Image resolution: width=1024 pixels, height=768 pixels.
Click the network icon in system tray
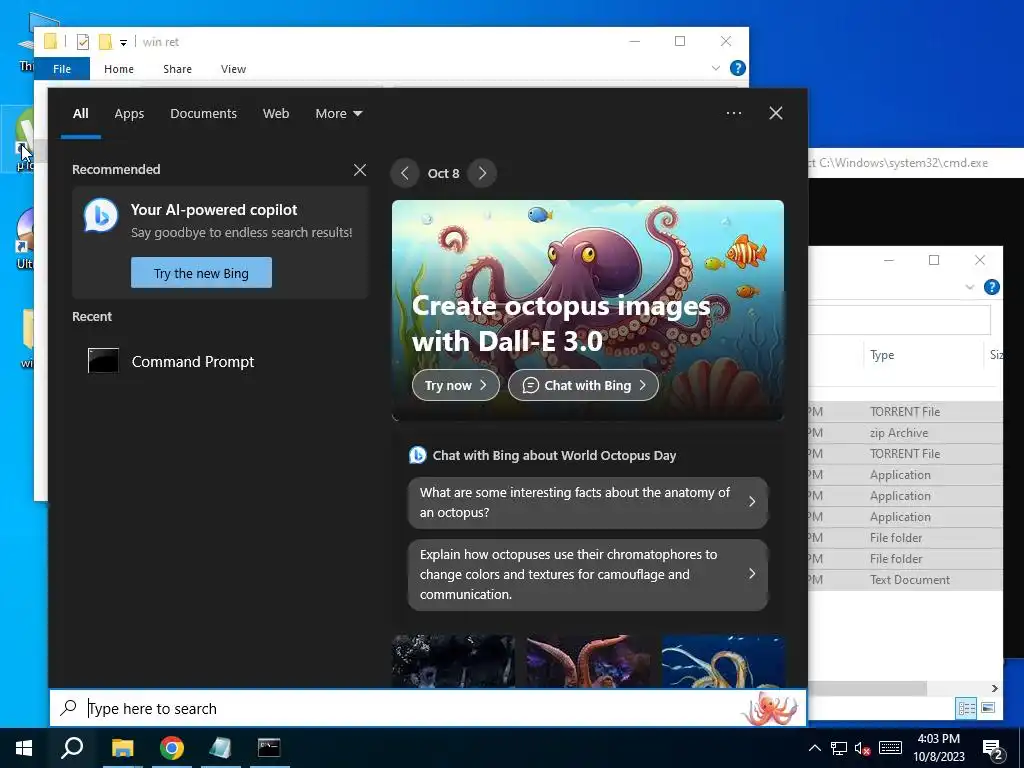839,748
